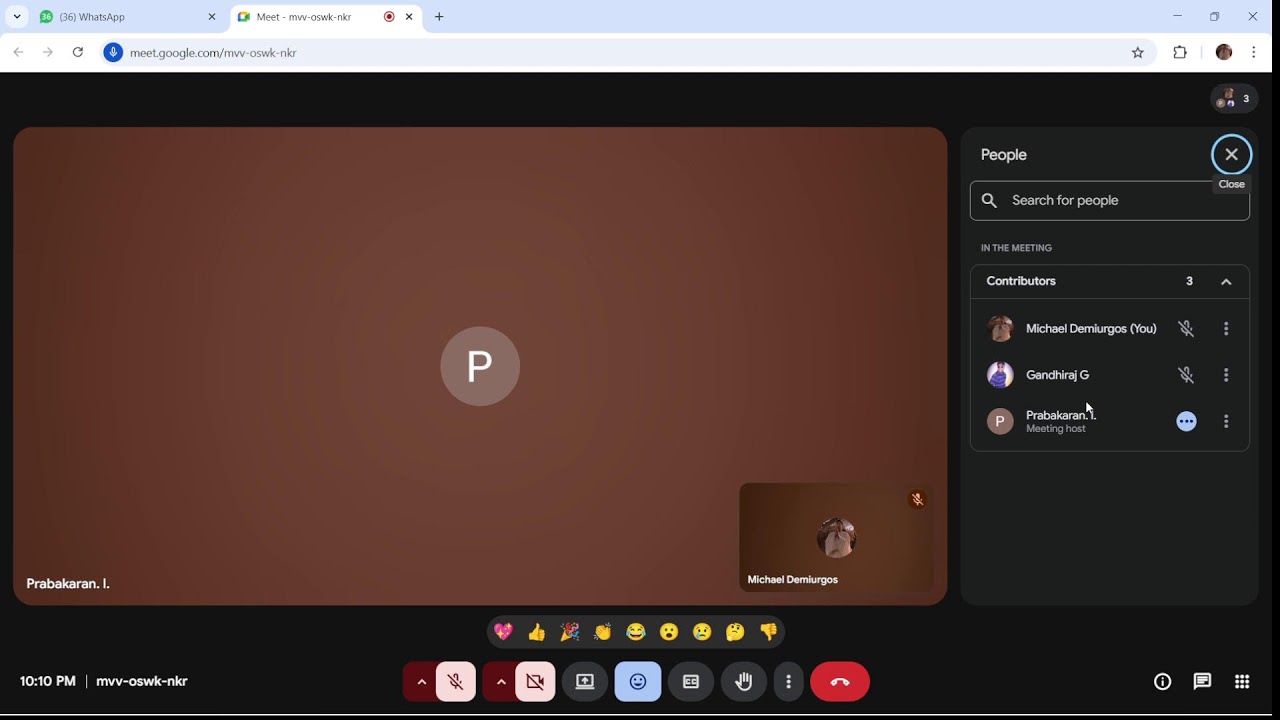Viewport: 1280px width, 720px height.
Task: Reload the page
Action: click(78, 52)
